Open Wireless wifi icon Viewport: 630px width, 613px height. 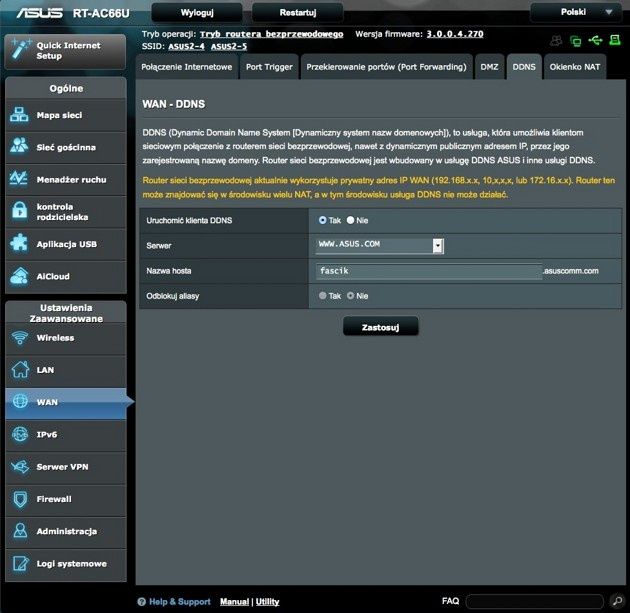pos(20,338)
